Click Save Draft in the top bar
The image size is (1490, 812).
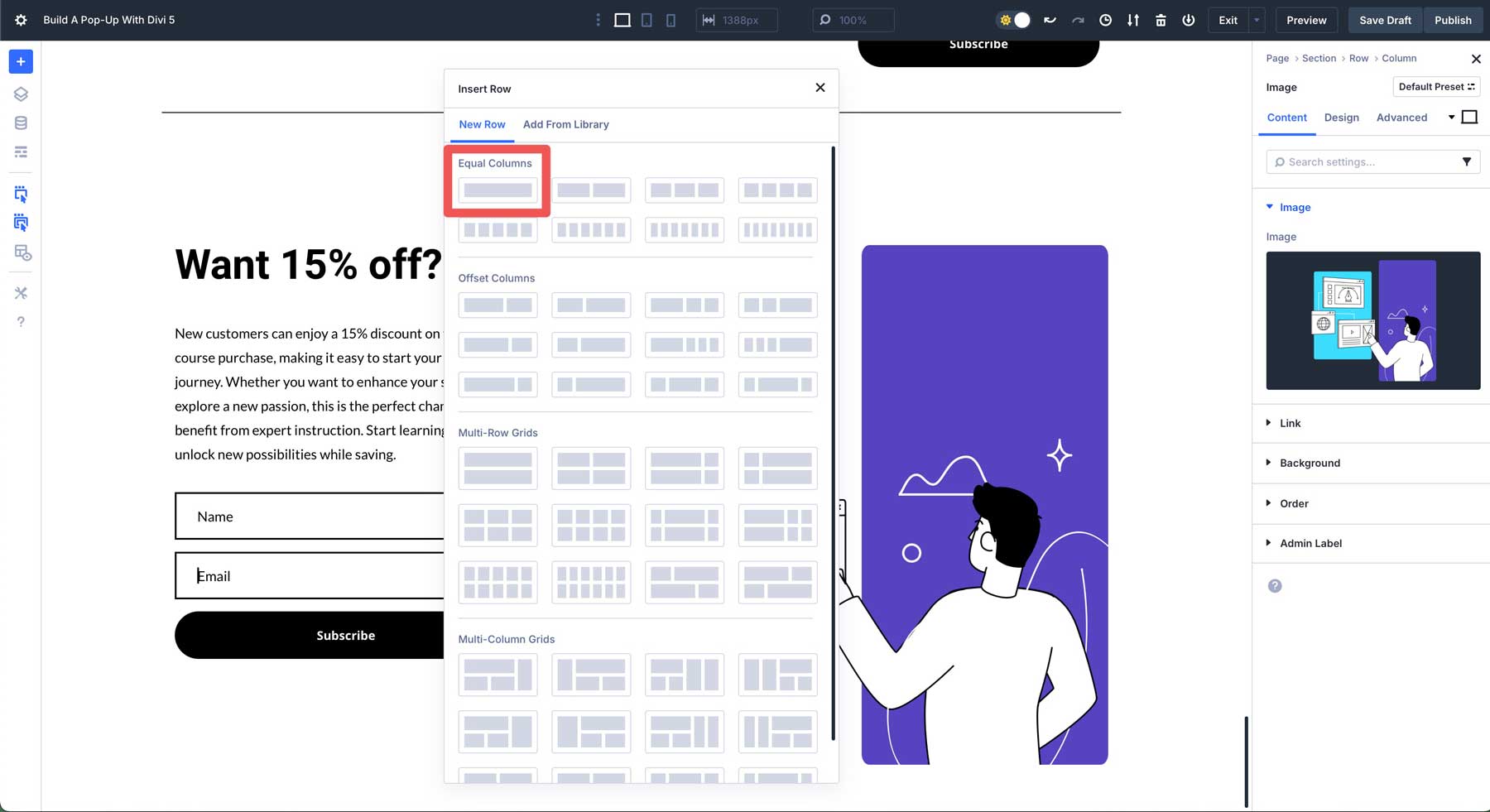[1384, 19]
